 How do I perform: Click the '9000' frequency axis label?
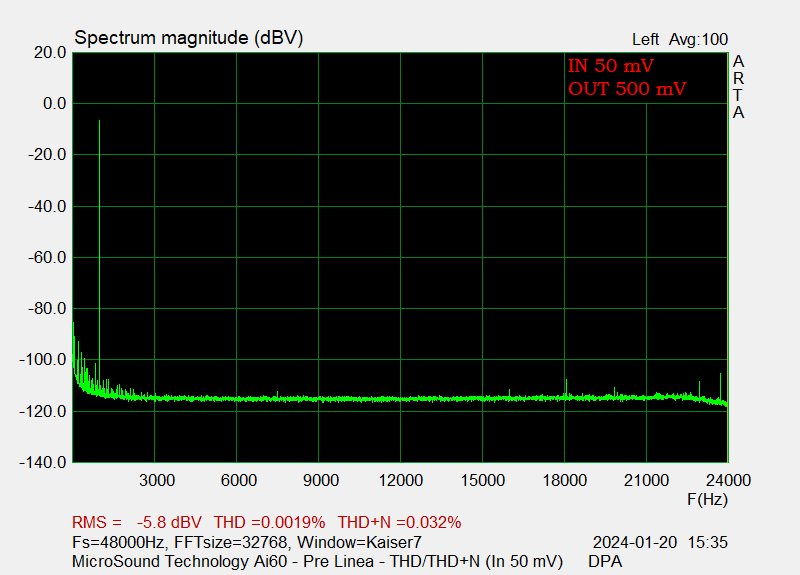pyautogui.click(x=321, y=480)
